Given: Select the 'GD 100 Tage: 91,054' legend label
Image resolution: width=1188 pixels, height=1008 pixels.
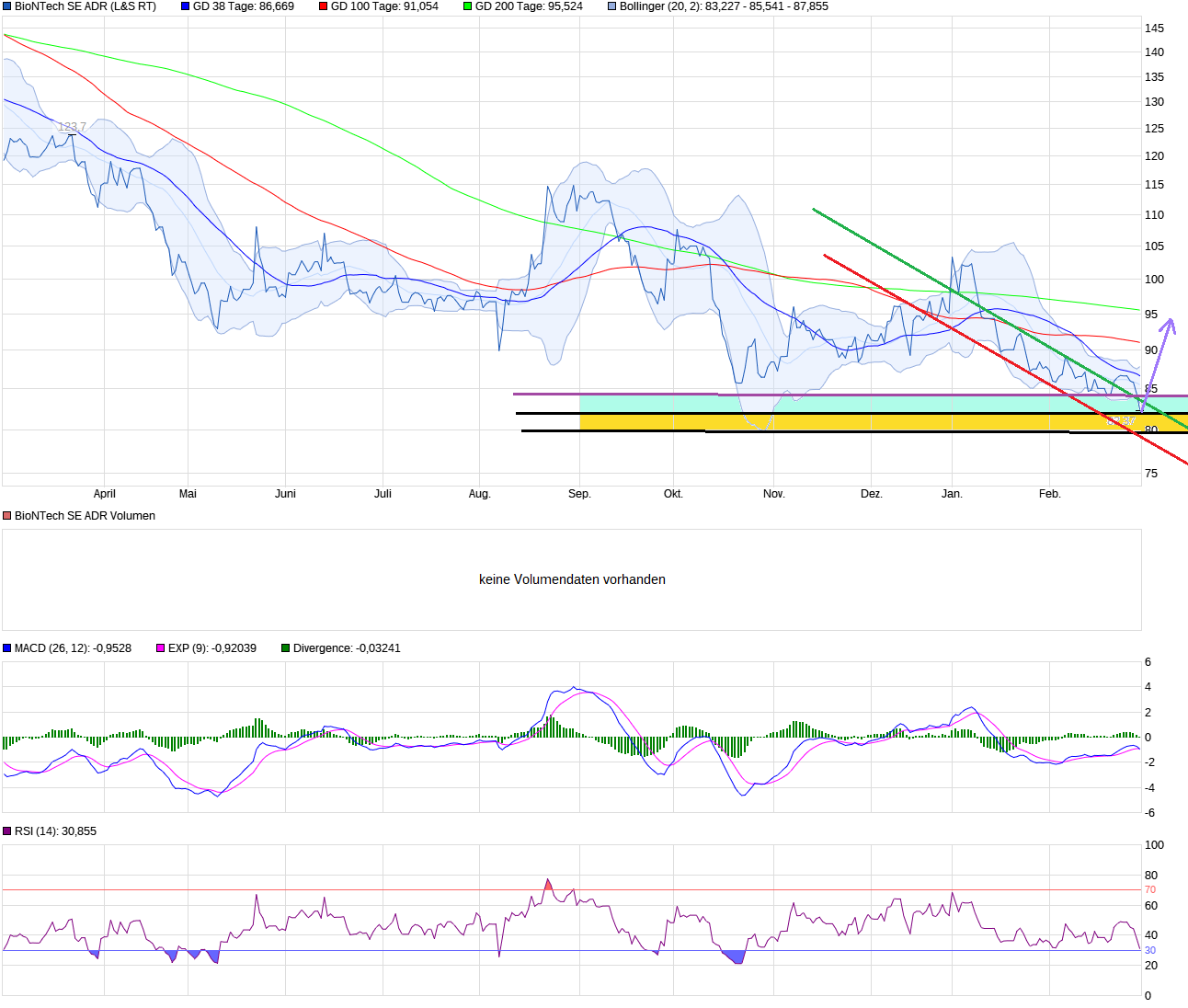Looking at the screenshot, I should click(x=384, y=6).
